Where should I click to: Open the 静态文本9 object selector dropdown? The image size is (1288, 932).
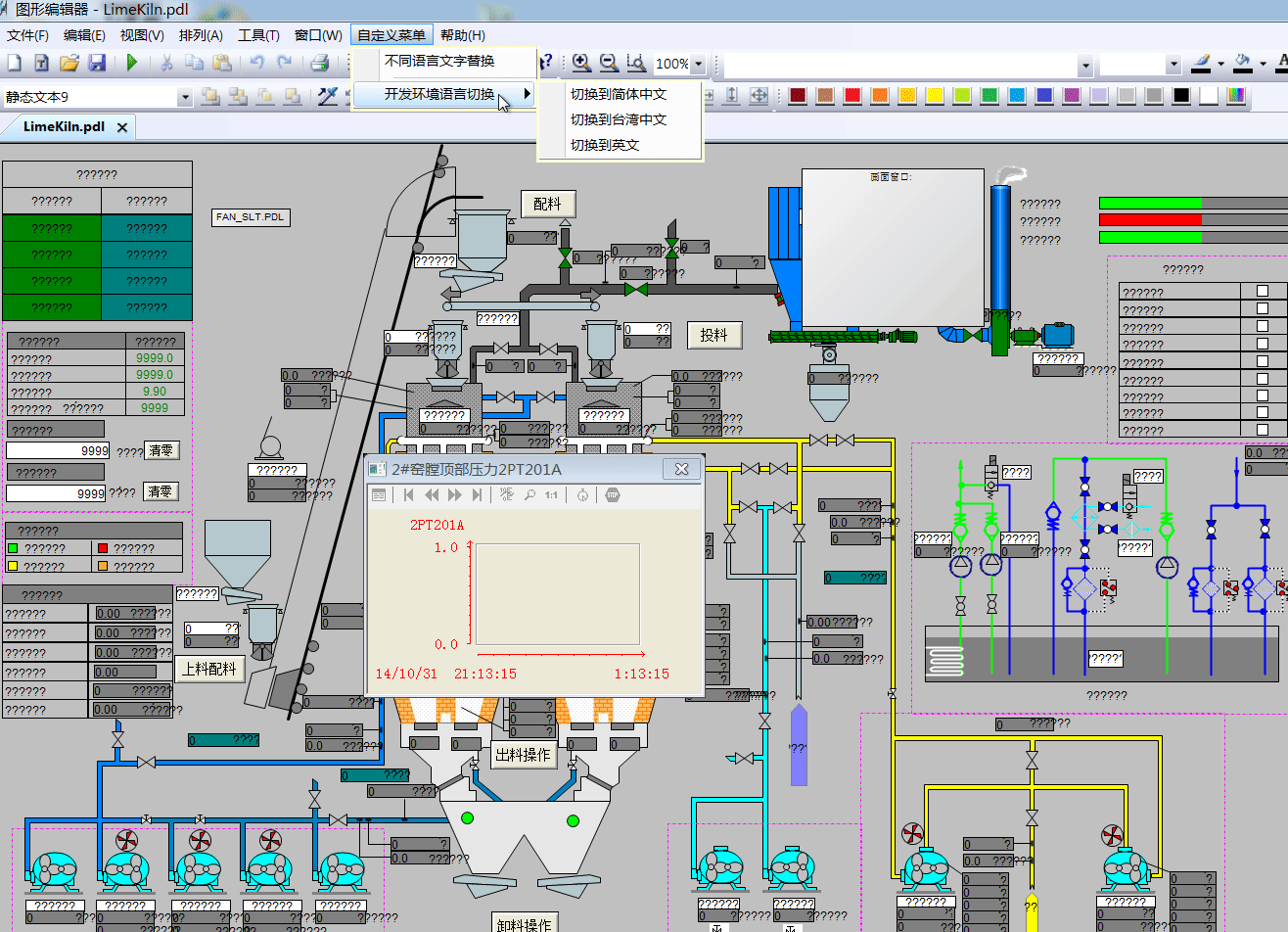click(x=184, y=97)
